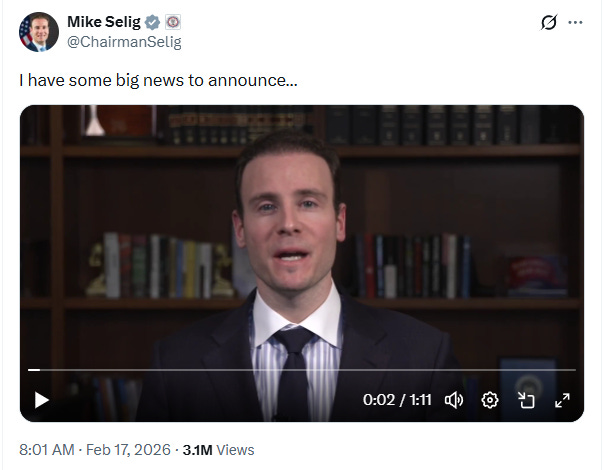Click the 8:01 AM post time
The width and height of the screenshot is (604, 470).
47,450
